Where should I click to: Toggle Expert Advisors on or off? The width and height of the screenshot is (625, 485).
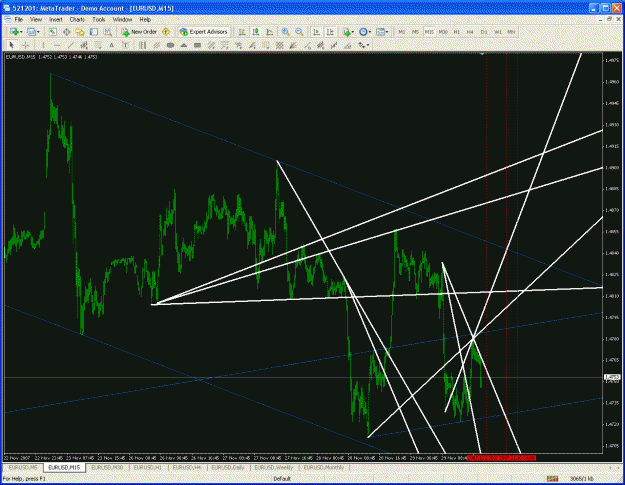pyautogui.click(x=203, y=32)
